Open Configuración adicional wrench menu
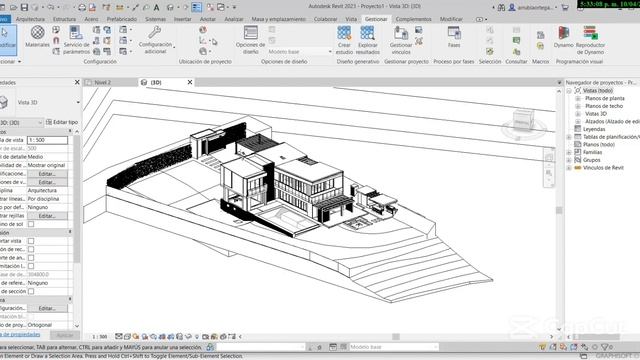 155,40
